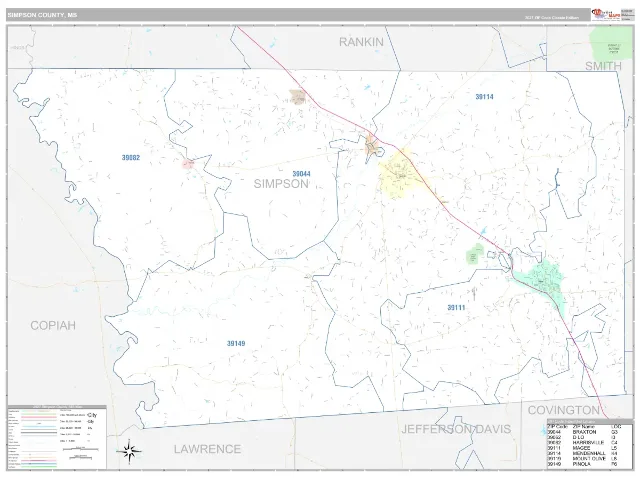
Task: Click the 'ZIP Code' column header
Action: [x=558, y=427]
